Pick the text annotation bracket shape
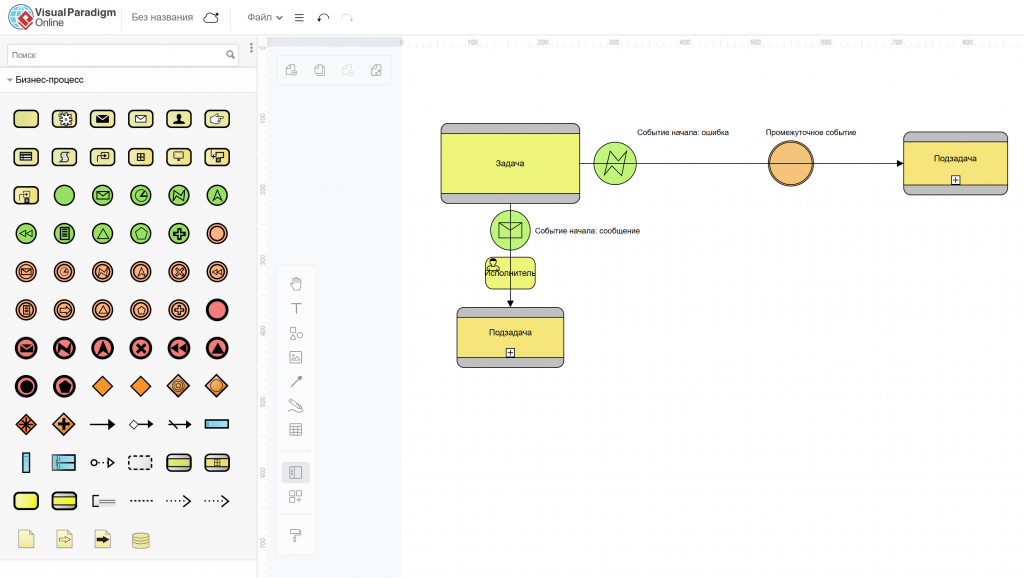This screenshot has width=1024, height=578. click(103, 501)
